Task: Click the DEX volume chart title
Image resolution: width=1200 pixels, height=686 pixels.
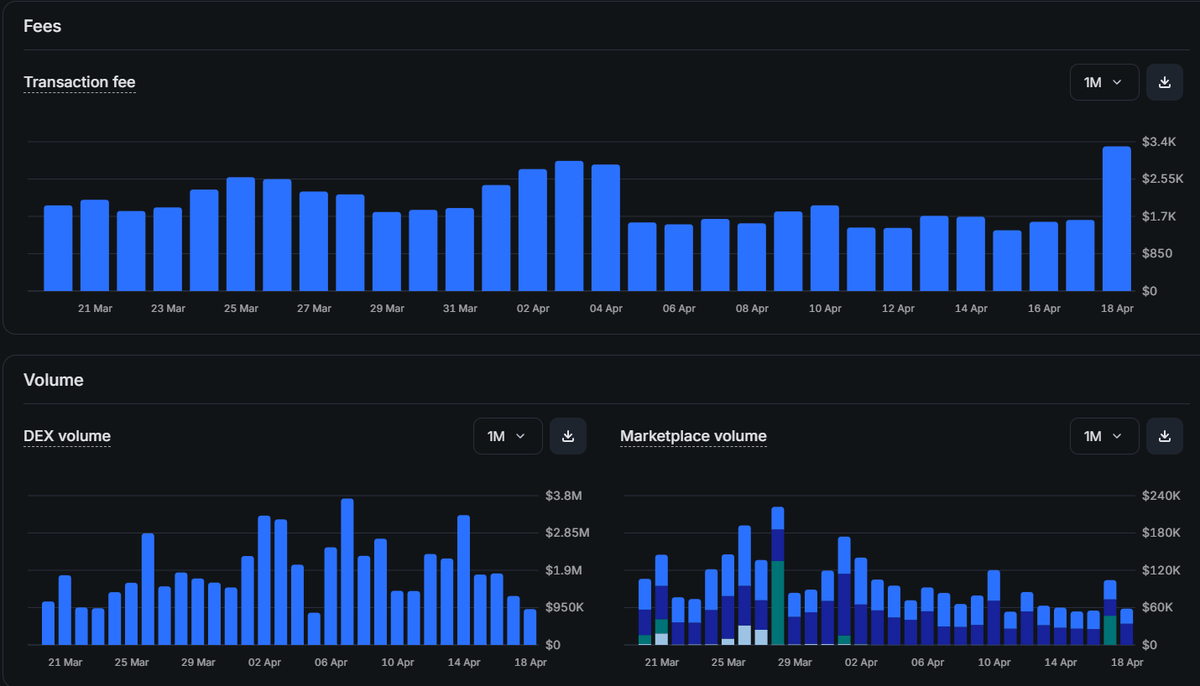Action: 67,436
